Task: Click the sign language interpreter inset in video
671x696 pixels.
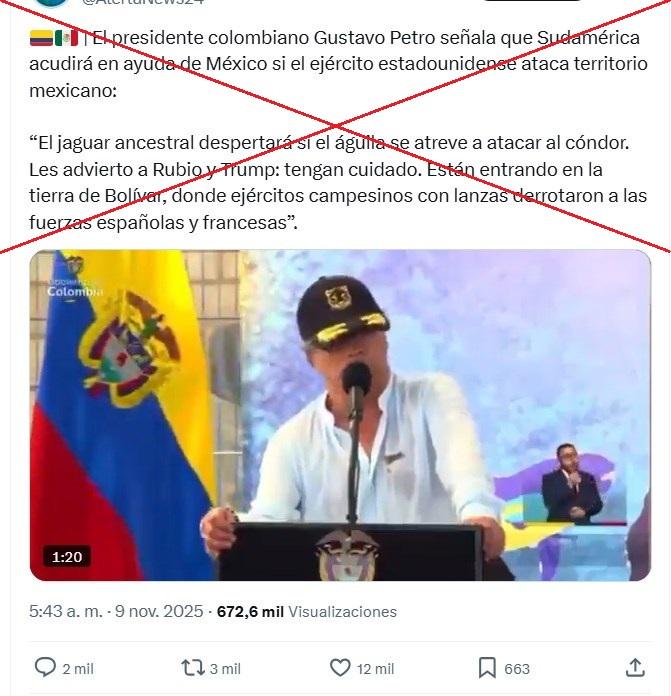Action: click(x=572, y=483)
